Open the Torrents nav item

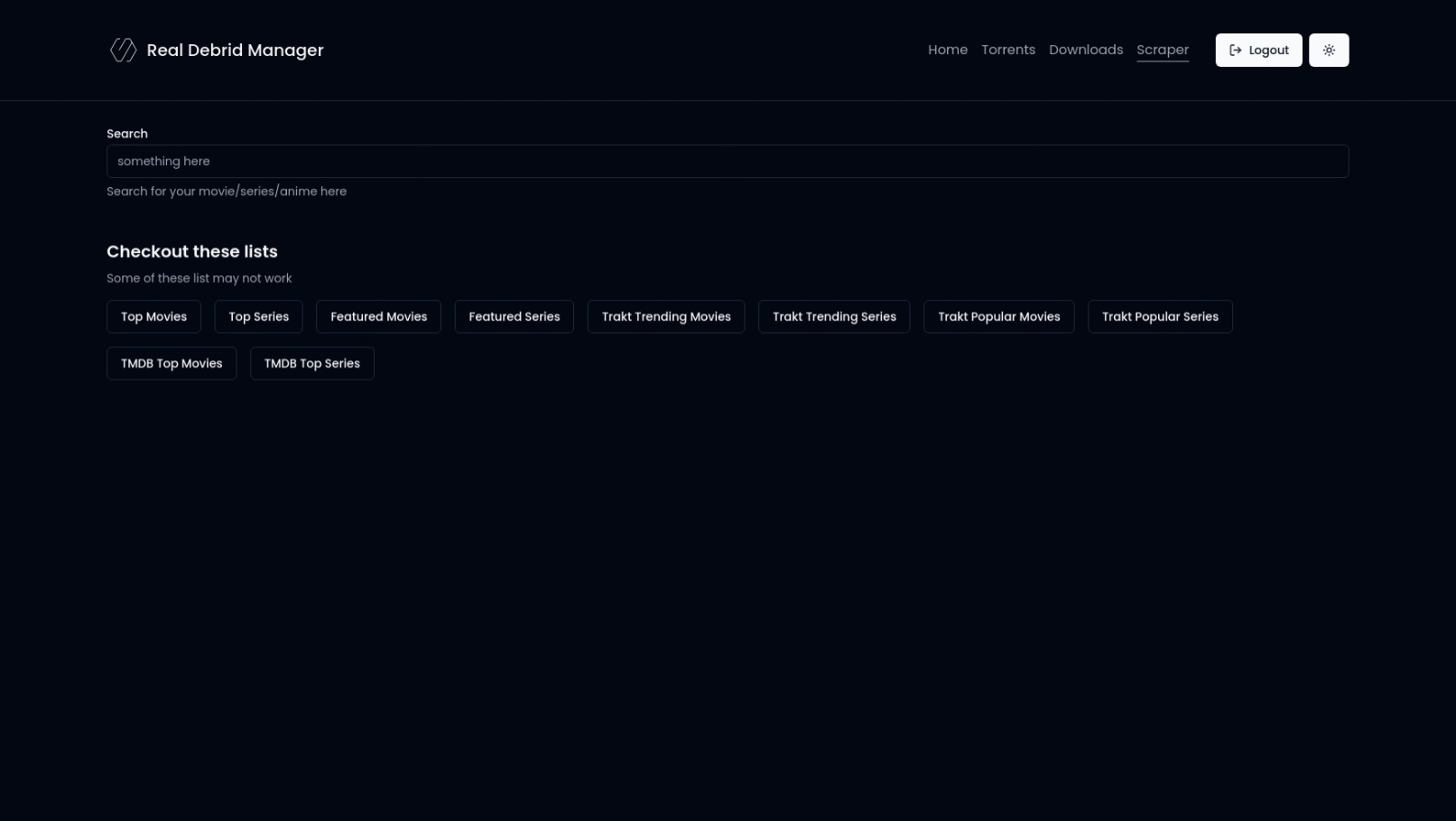pyautogui.click(x=1008, y=50)
